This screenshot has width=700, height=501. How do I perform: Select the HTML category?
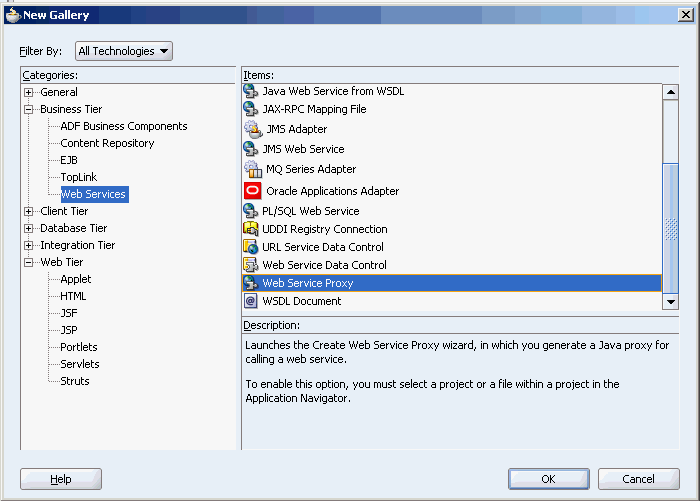coord(73,296)
